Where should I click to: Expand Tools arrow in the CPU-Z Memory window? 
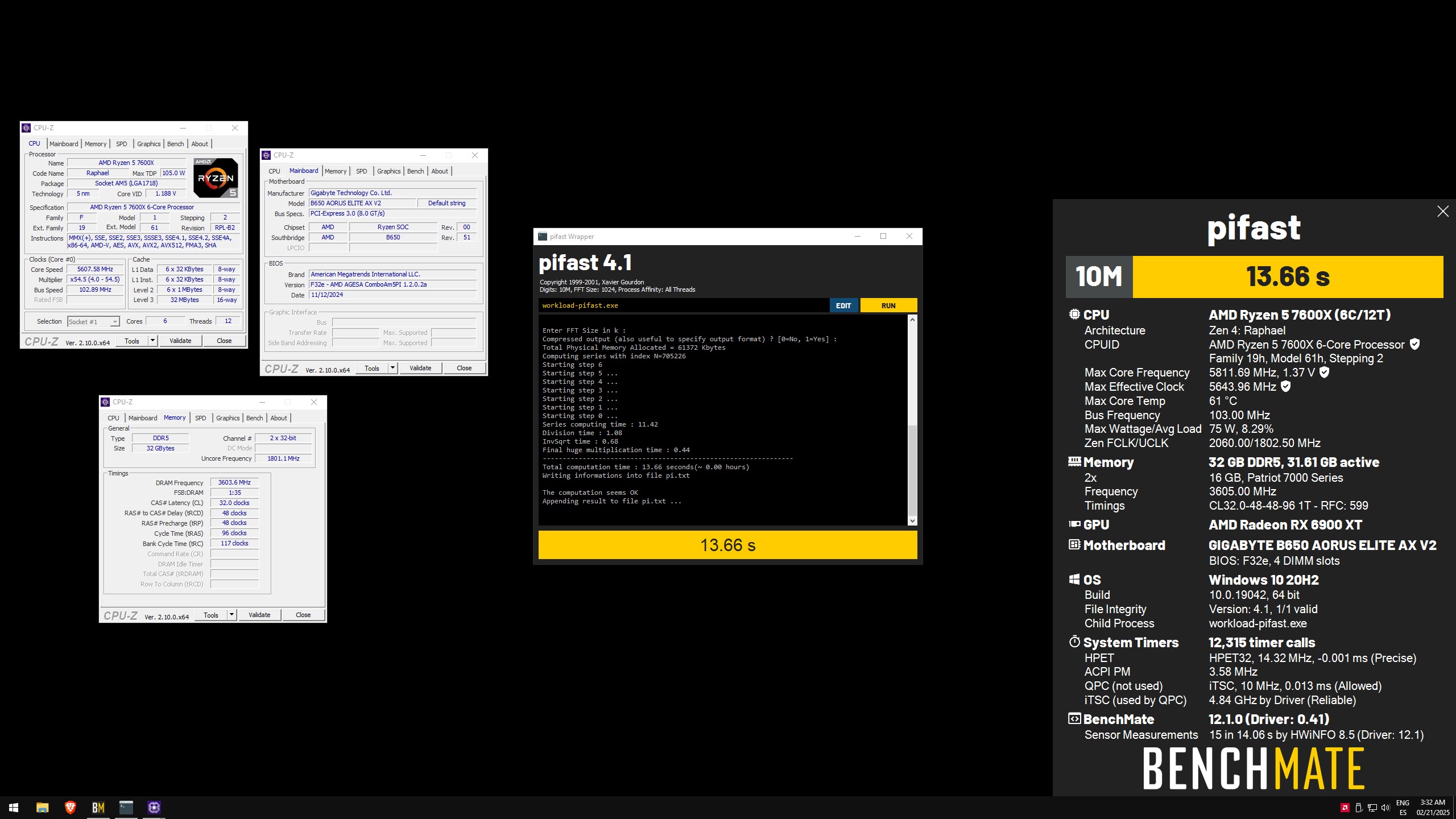click(231, 615)
